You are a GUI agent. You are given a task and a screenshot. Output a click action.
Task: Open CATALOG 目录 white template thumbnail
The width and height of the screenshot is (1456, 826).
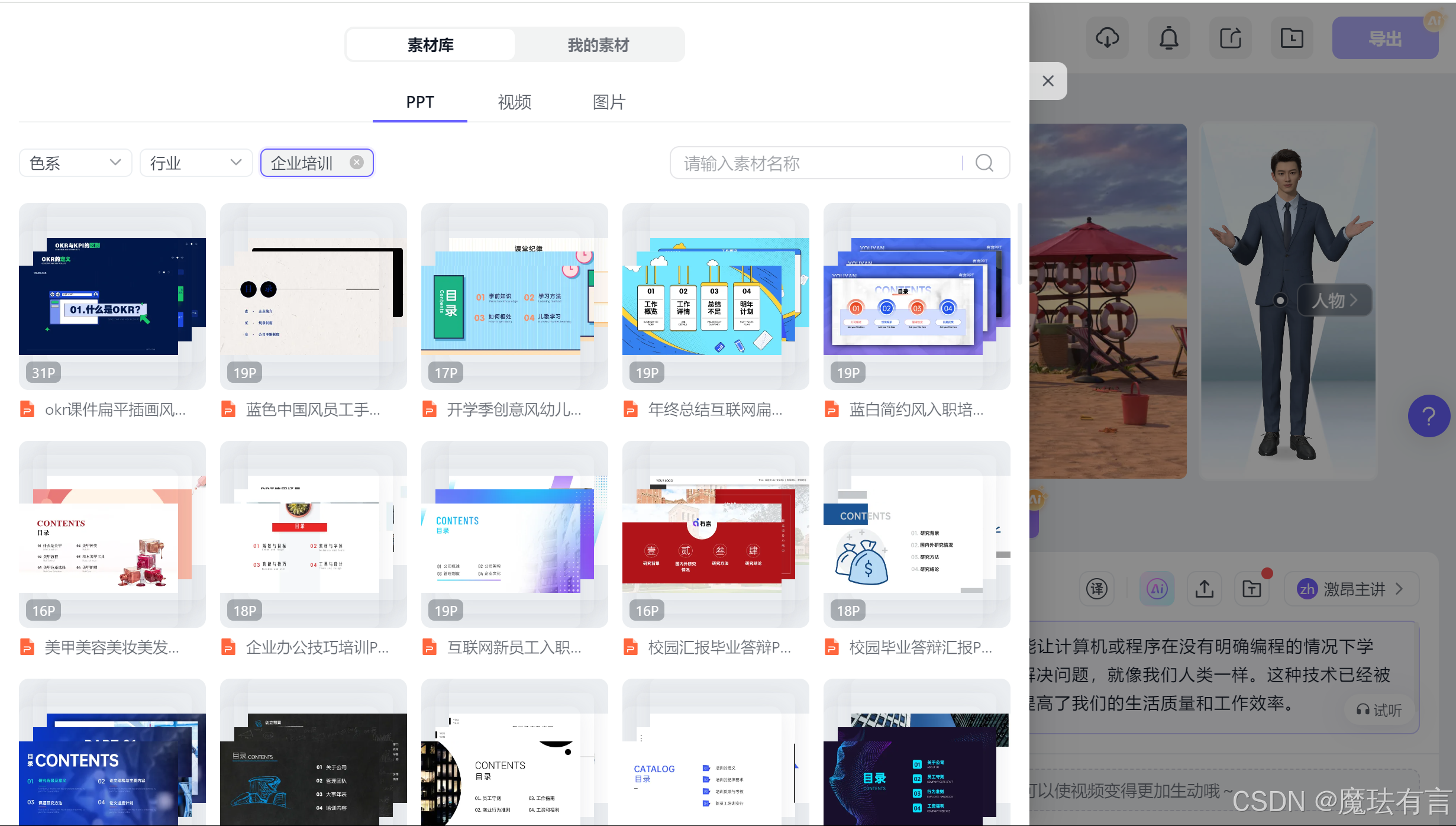point(716,753)
